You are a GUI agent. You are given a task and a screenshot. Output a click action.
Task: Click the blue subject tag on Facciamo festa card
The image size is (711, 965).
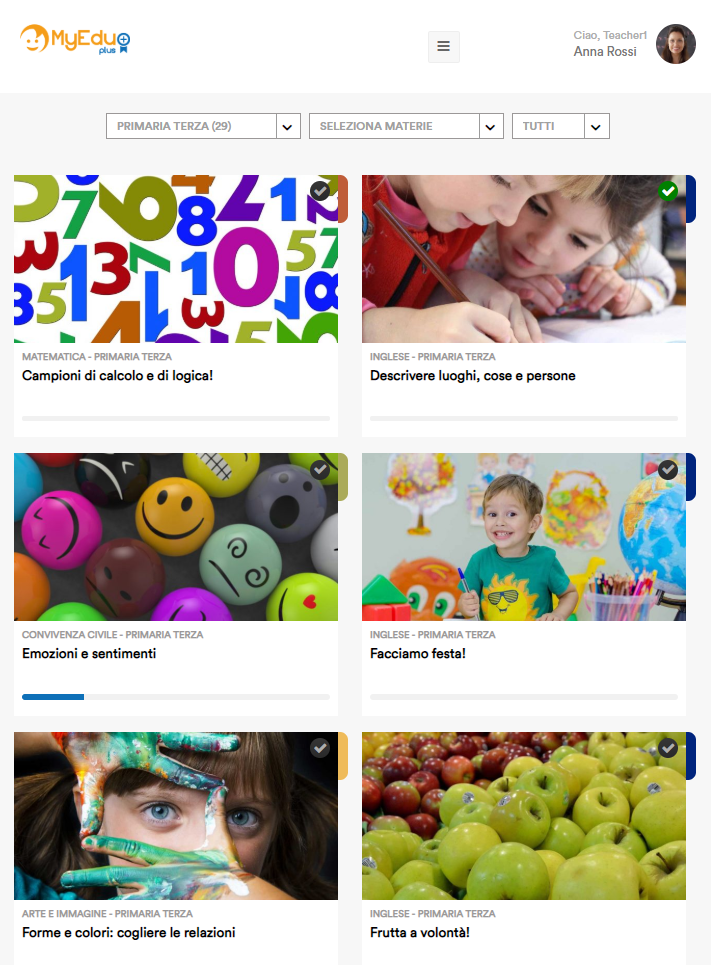point(691,477)
